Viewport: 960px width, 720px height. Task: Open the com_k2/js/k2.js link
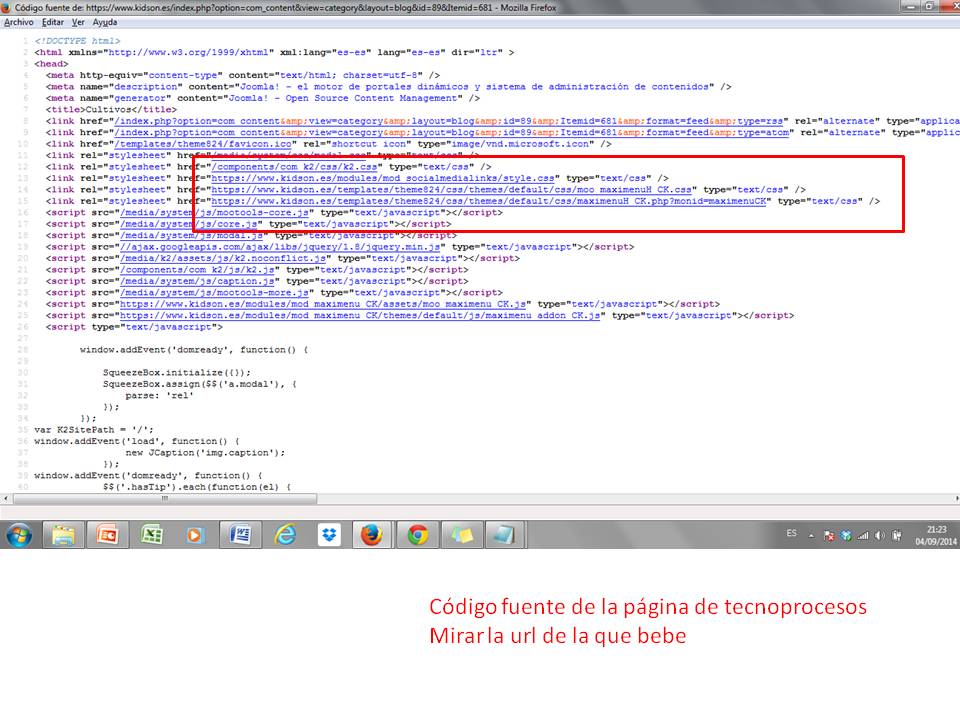(197, 270)
